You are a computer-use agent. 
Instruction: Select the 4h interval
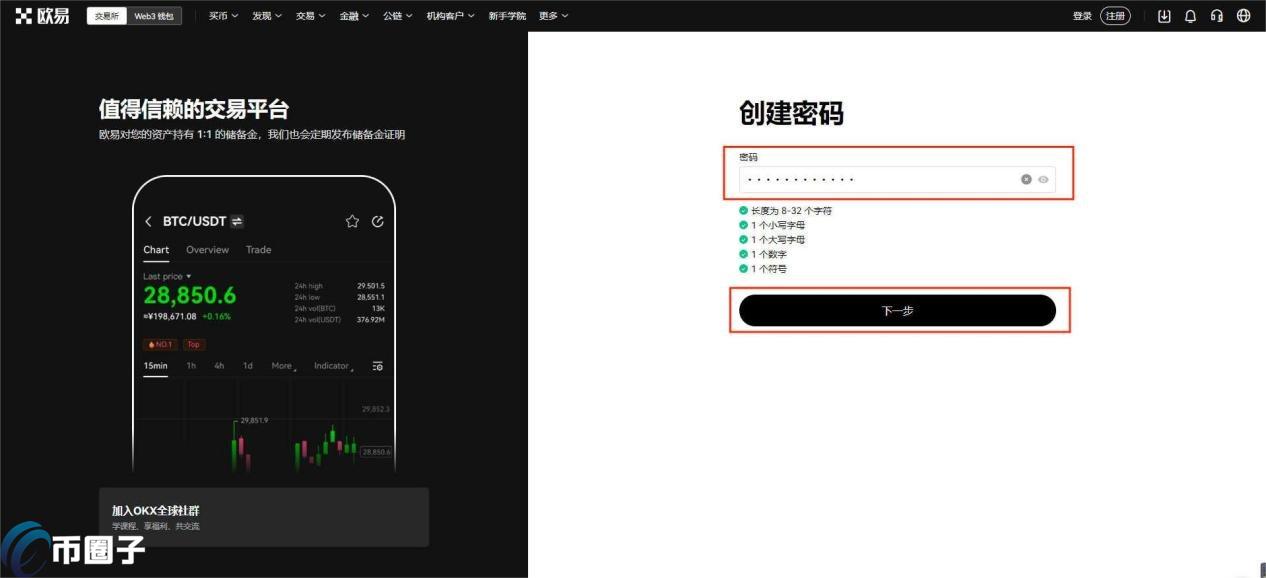click(x=219, y=366)
